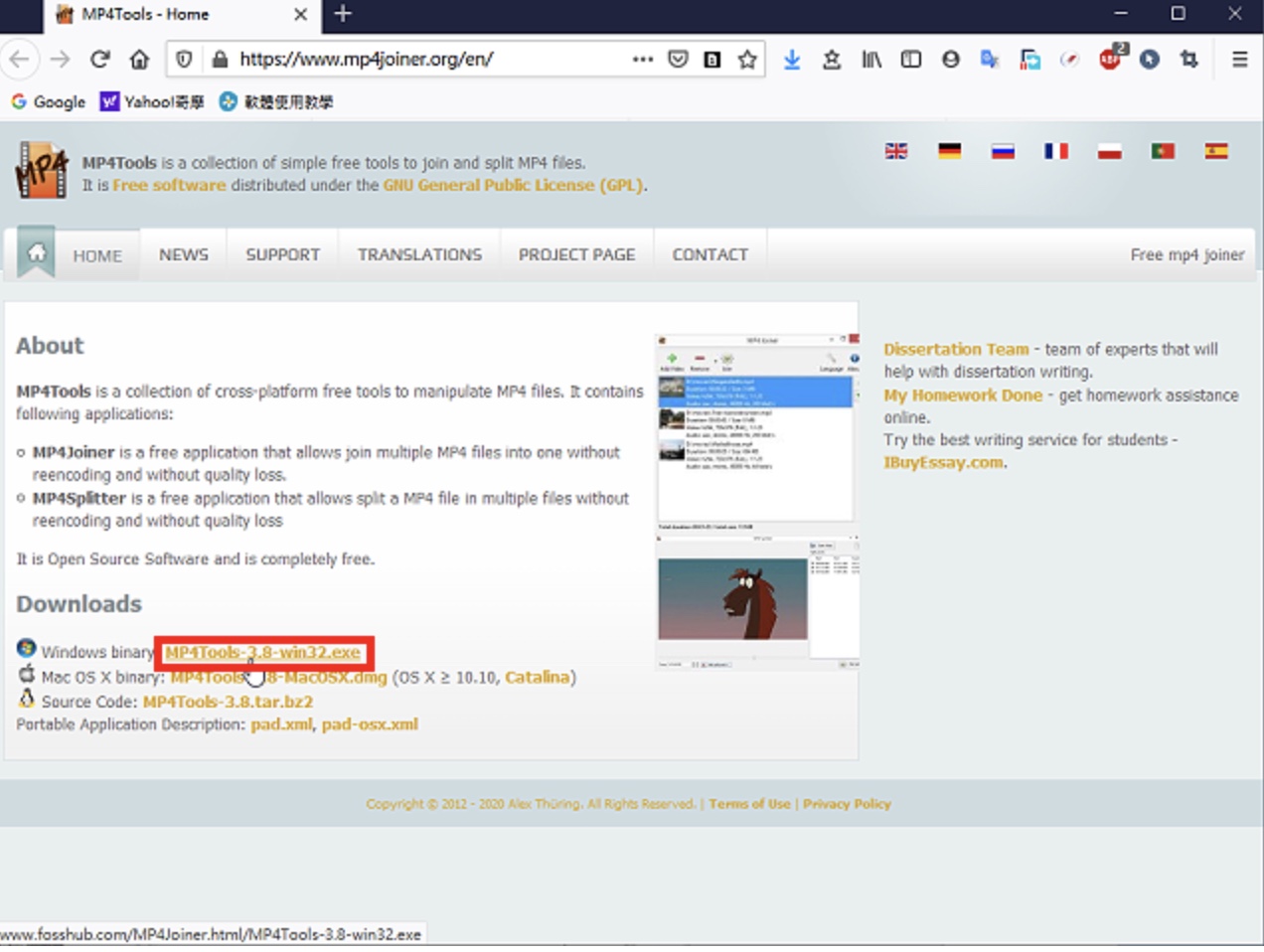Viewport: 1264px width, 952px height.
Task: Open the tracking protection shield icon
Action: tap(184, 60)
